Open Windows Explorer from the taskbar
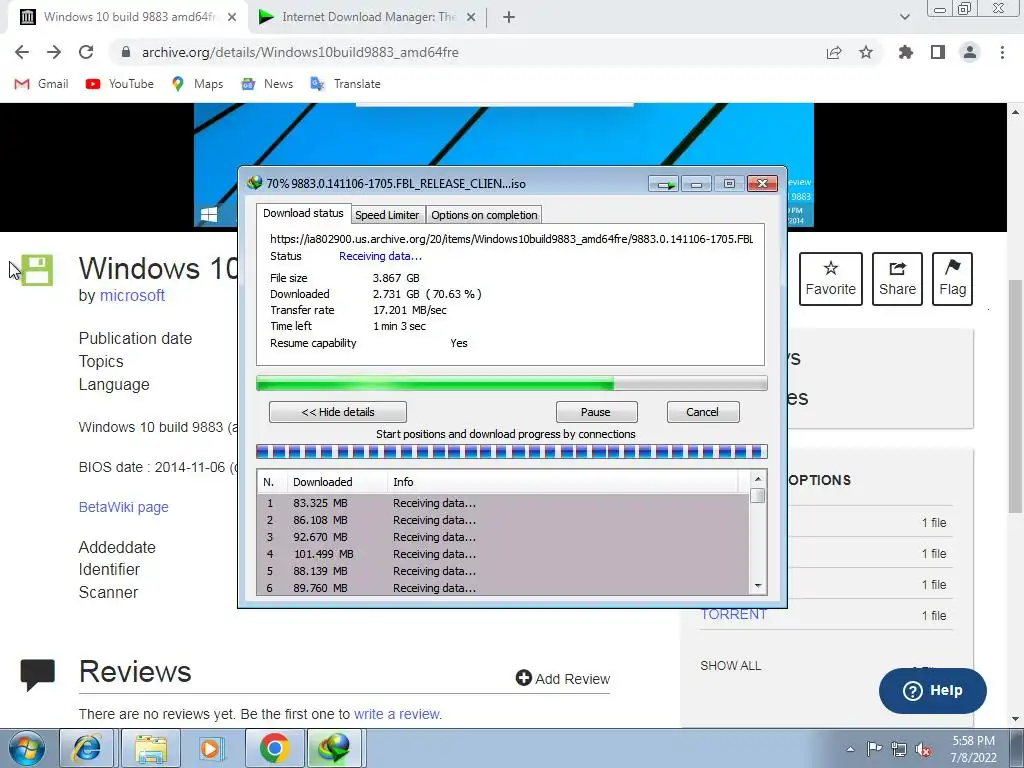This screenshot has width=1024, height=768. tap(151, 748)
